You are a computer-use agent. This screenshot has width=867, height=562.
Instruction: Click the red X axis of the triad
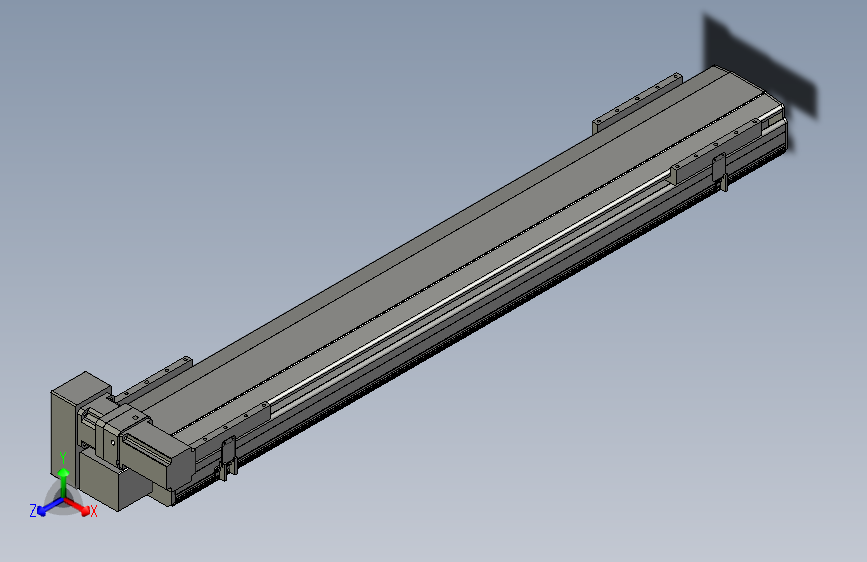click(x=79, y=507)
